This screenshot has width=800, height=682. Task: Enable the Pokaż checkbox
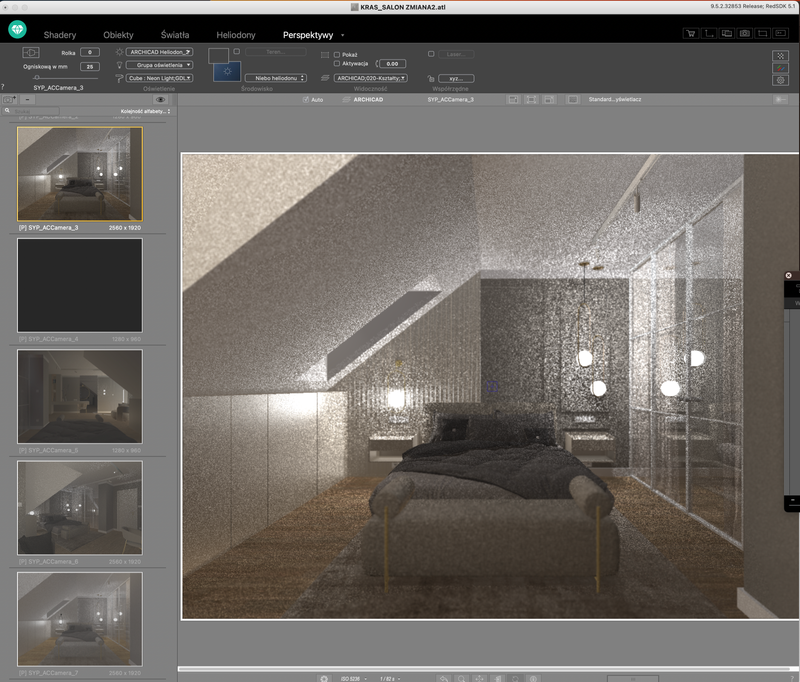pos(337,55)
